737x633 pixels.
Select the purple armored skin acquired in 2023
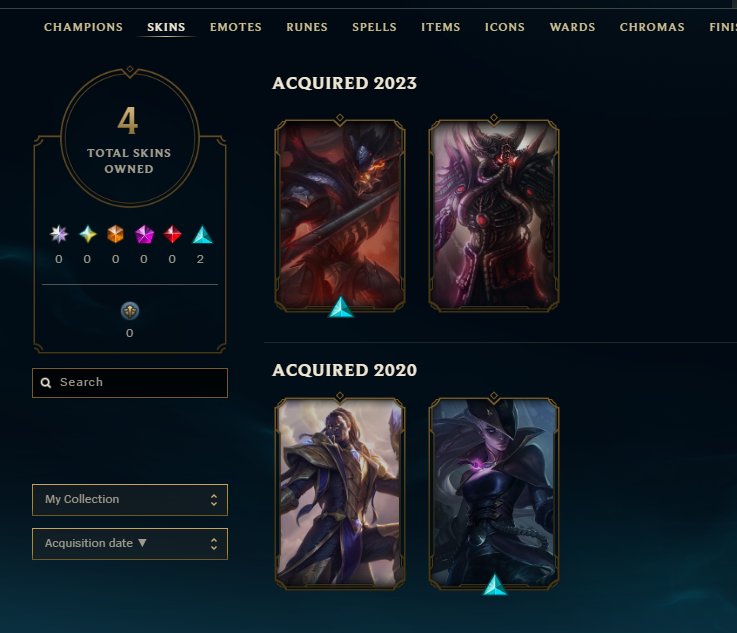(494, 215)
